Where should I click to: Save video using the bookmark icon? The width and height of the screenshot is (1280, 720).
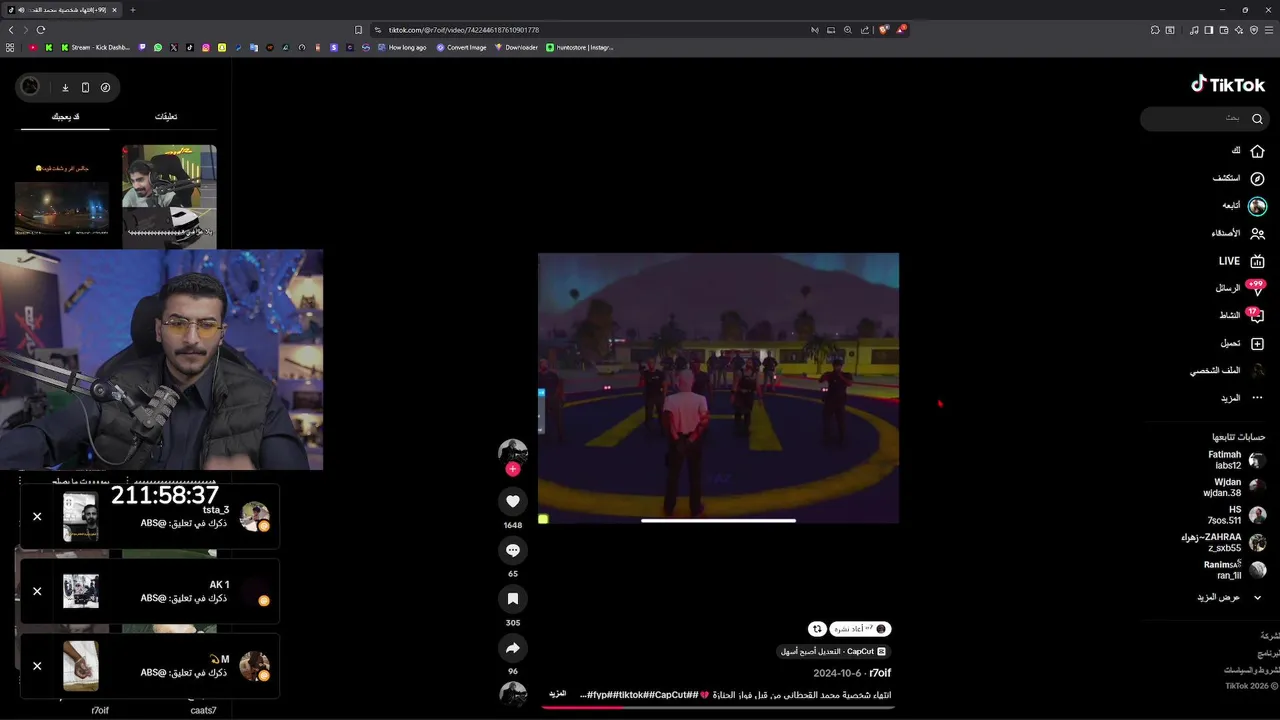click(513, 599)
